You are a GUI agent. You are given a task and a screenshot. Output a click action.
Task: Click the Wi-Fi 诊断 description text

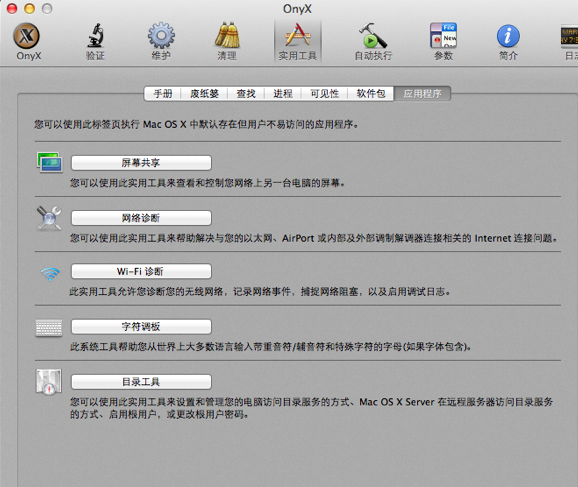click(x=260, y=292)
